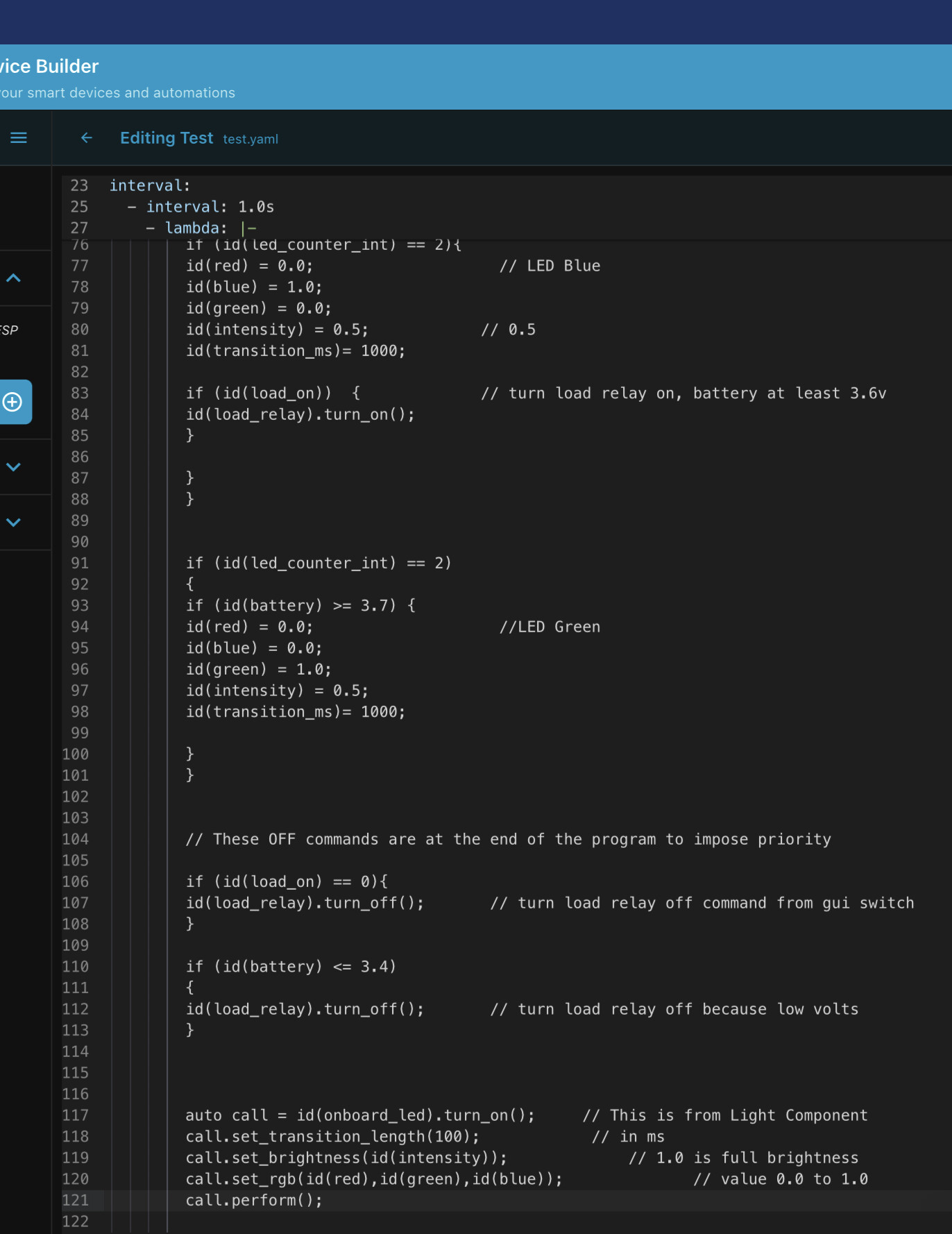The height and width of the screenshot is (1234, 952).
Task: Expand the second down chevron in sidebar
Action: (x=13, y=523)
